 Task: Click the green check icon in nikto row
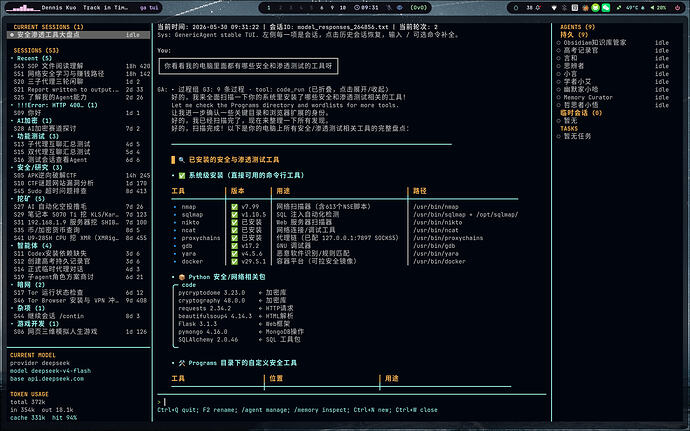(234, 222)
